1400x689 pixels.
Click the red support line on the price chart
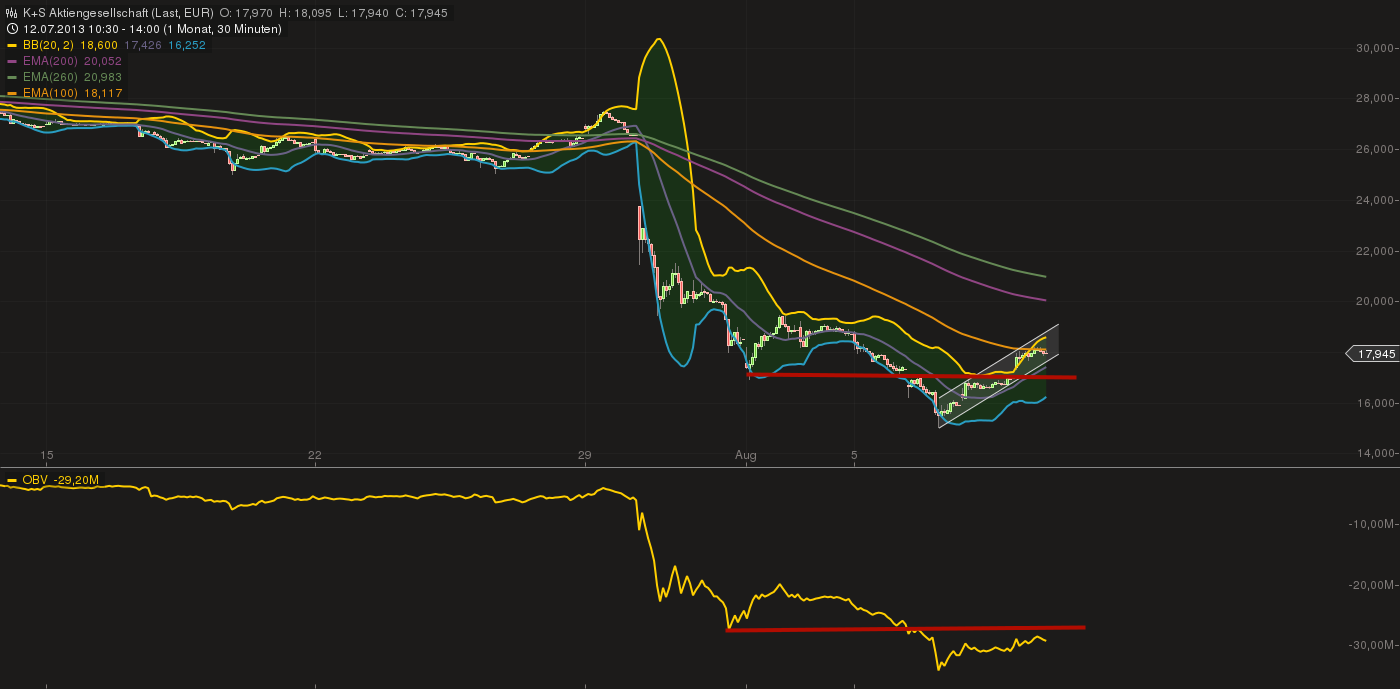912,376
